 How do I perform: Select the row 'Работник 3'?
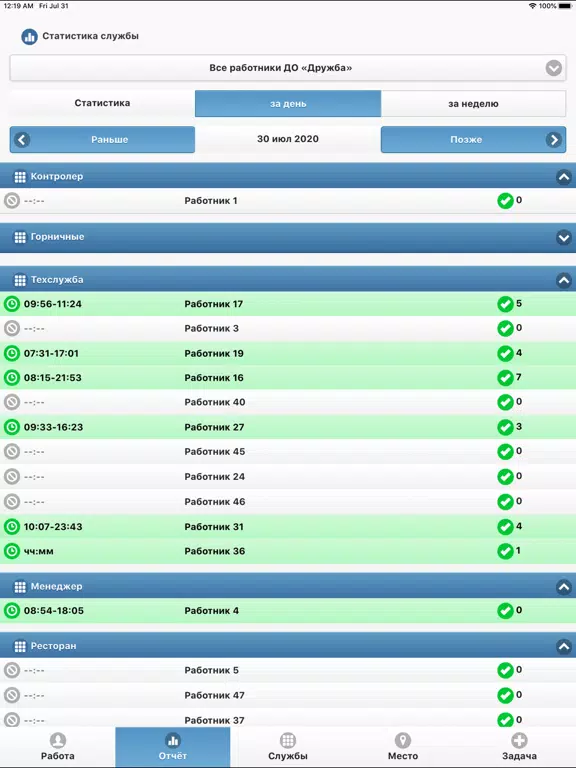[x=288, y=329]
